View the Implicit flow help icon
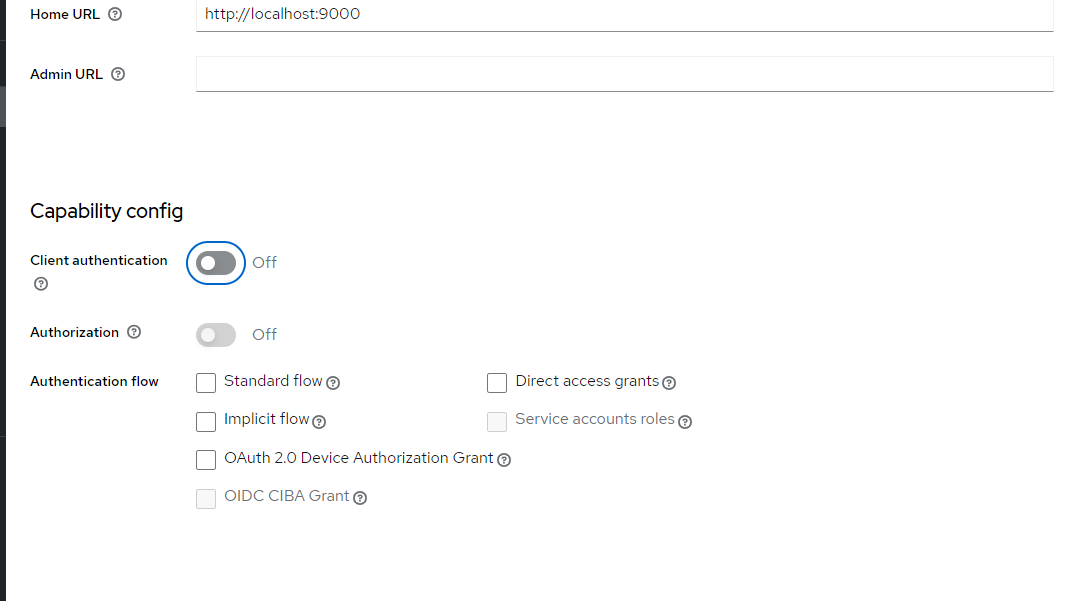The image size is (1068, 601). [318, 422]
